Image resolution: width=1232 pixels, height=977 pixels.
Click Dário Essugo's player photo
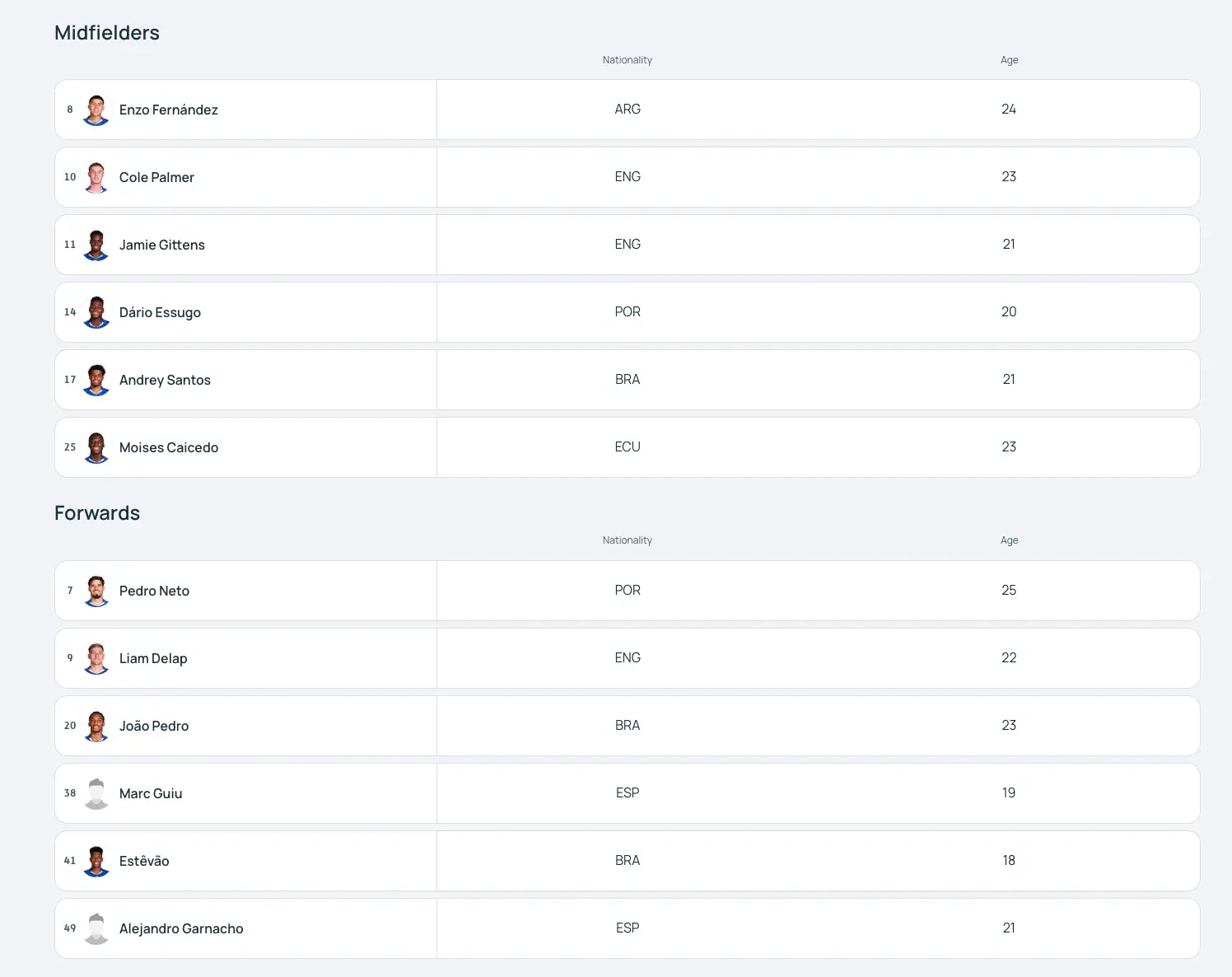[x=96, y=312]
